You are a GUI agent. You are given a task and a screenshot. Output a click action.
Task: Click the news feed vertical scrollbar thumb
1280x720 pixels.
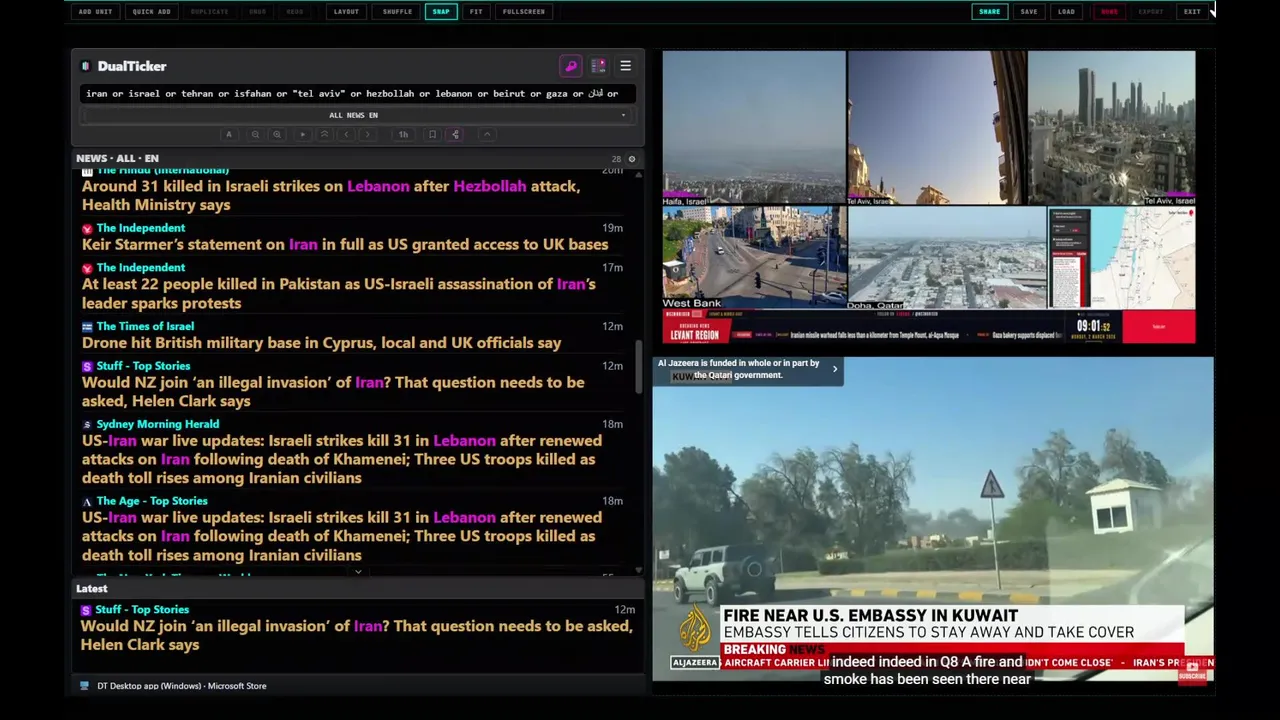(638, 368)
